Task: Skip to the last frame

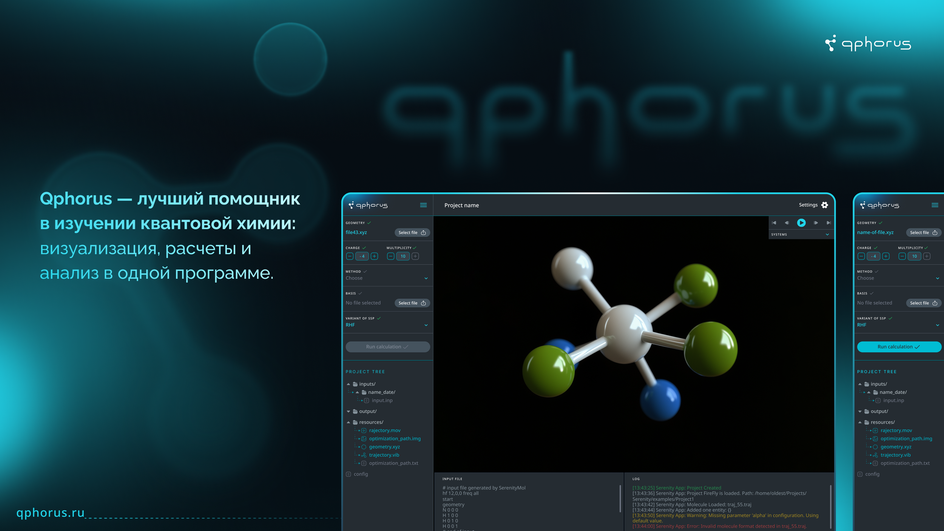Action: coord(828,223)
